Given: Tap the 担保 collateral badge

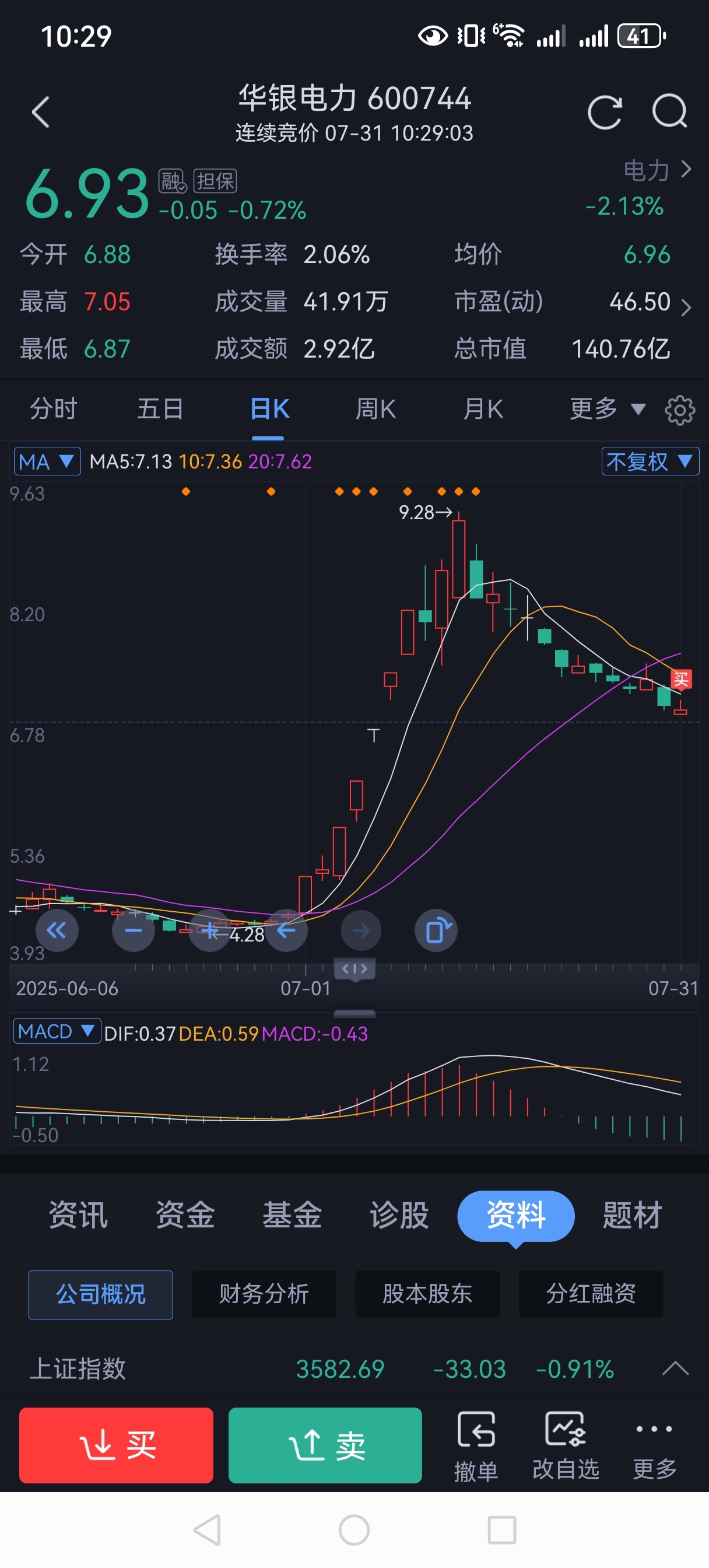Looking at the screenshot, I should tap(215, 181).
